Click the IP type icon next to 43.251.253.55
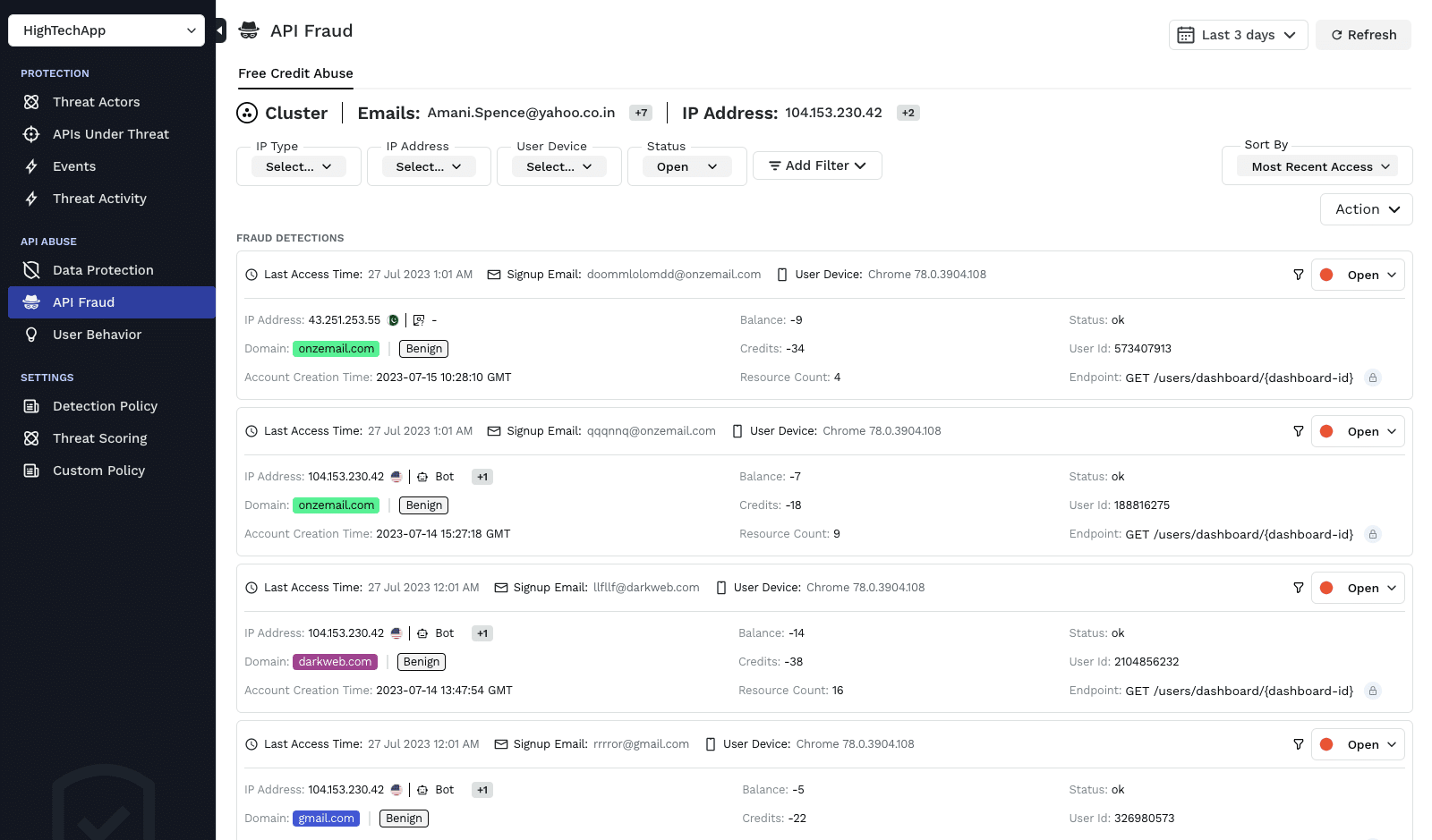The height and width of the screenshot is (840, 1432). point(419,320)
